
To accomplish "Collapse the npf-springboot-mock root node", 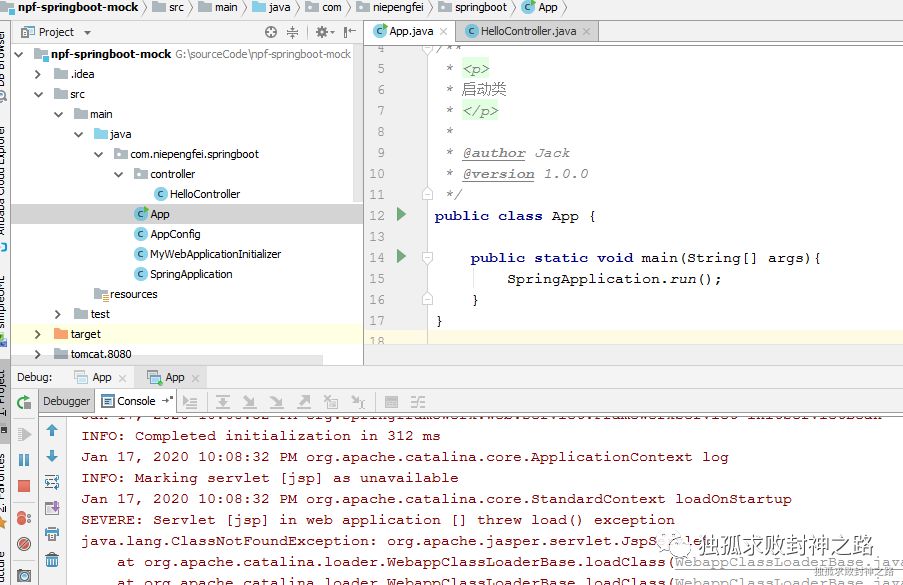I will [x=18, y=54].
